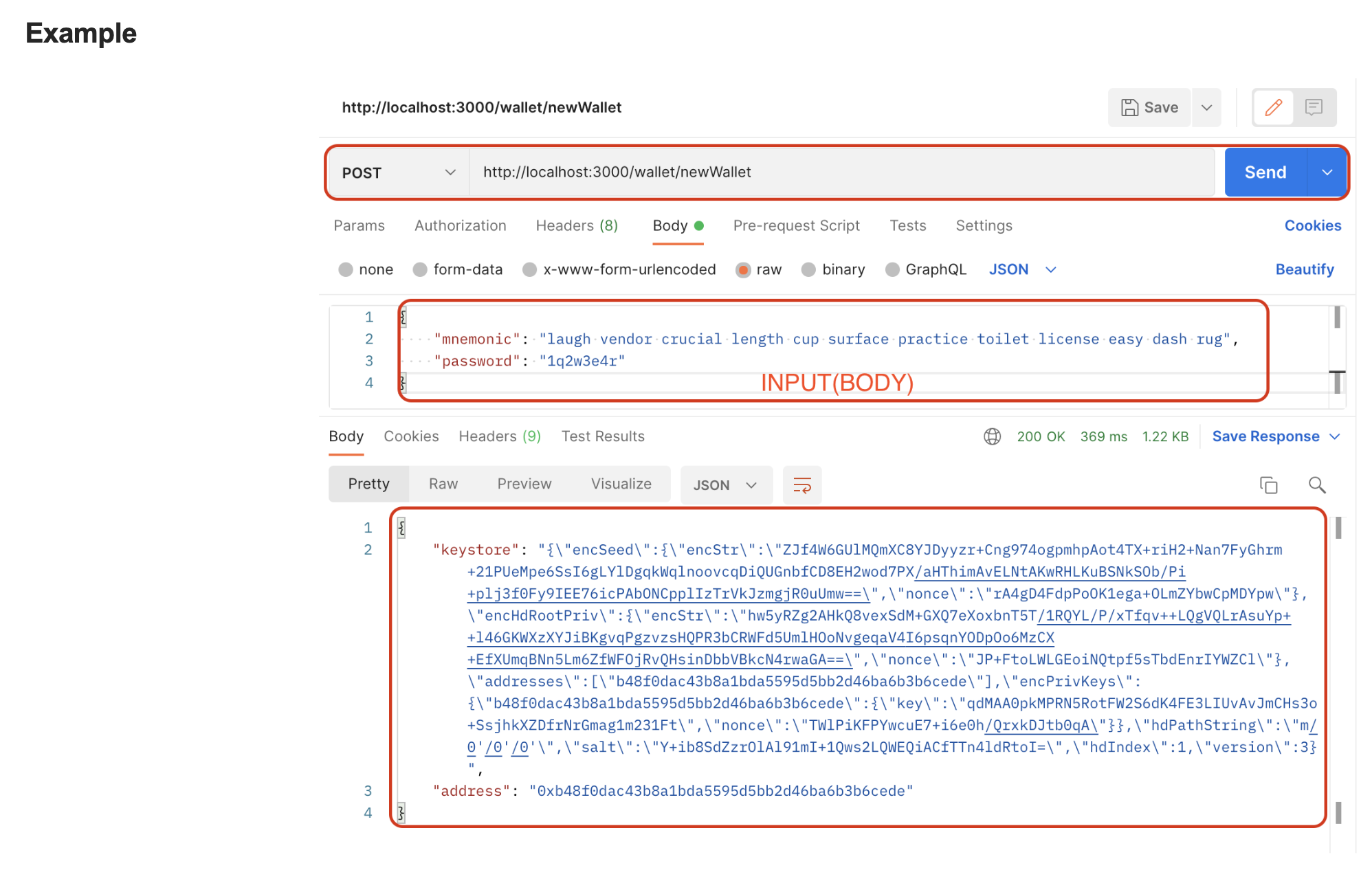Screen dimensions: 1372x881
Task: Toggle the response word wrap icon
Action: [x=802, y=485]
